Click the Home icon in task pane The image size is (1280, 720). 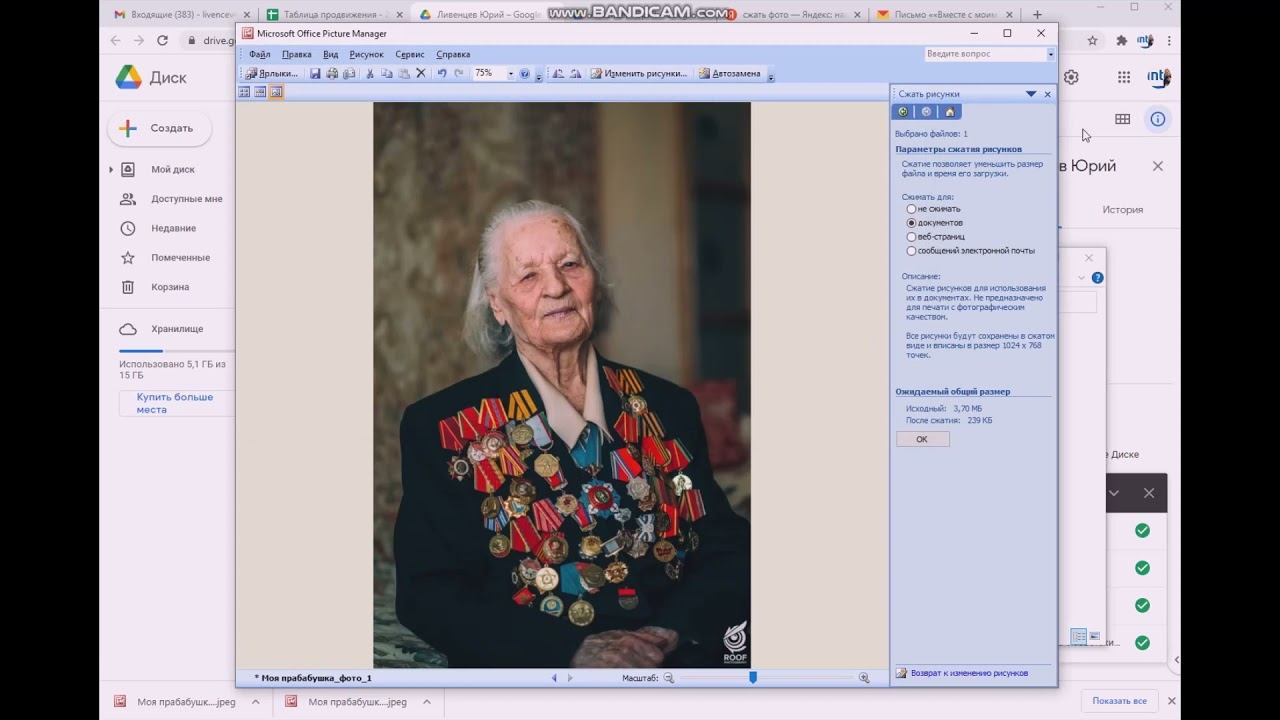(x=949, y=112)
